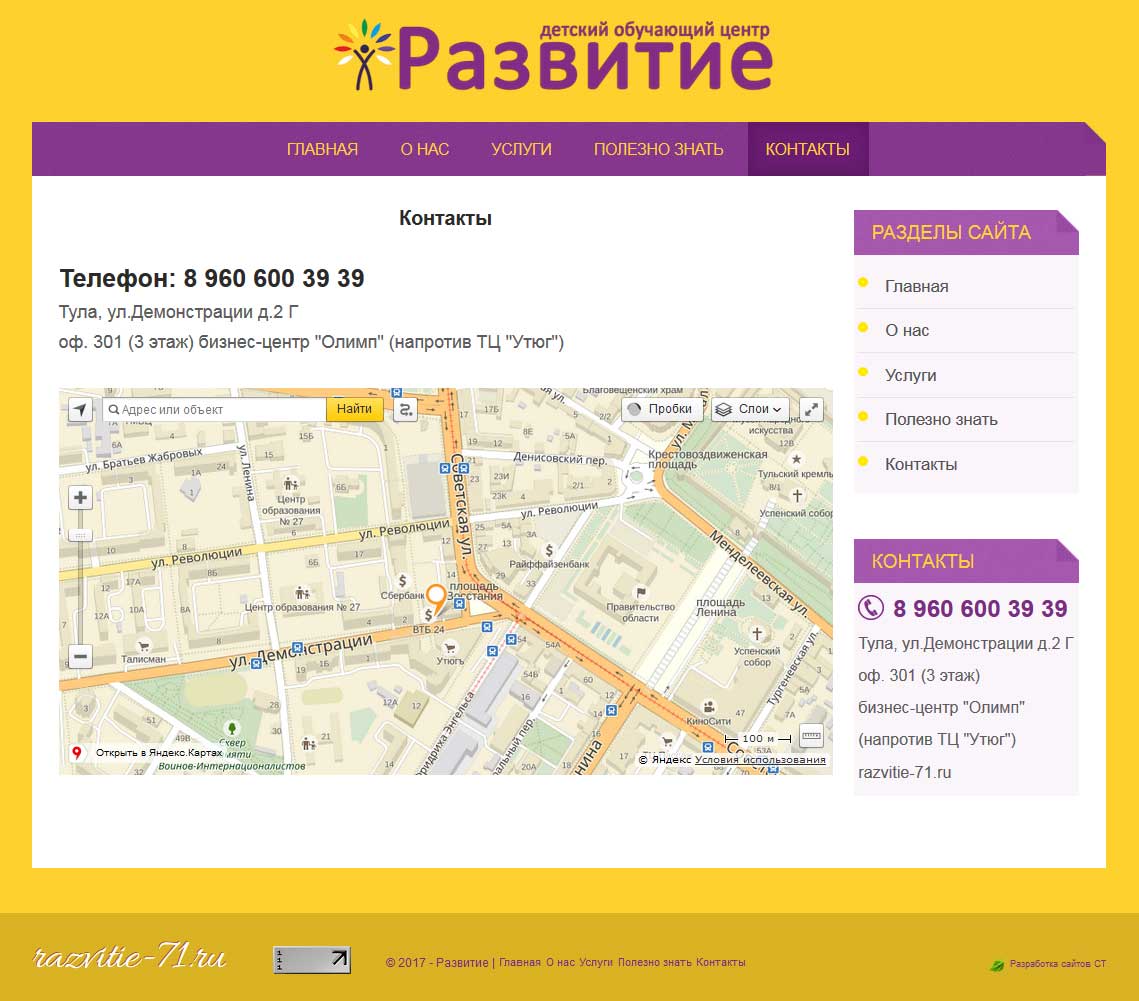Viewport: 1139px width, 1001px height.
Task: Click the Найти search button
Action: tap(354, 410)
